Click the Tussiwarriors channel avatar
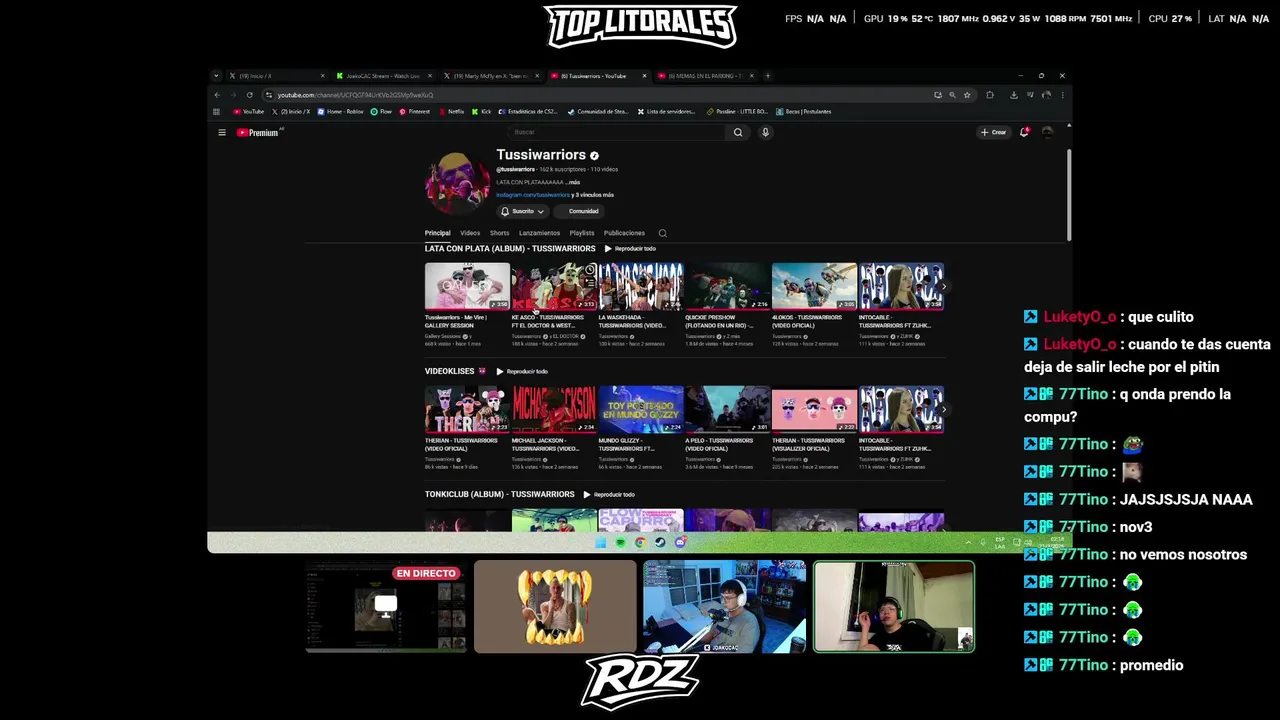 (458, 182)
